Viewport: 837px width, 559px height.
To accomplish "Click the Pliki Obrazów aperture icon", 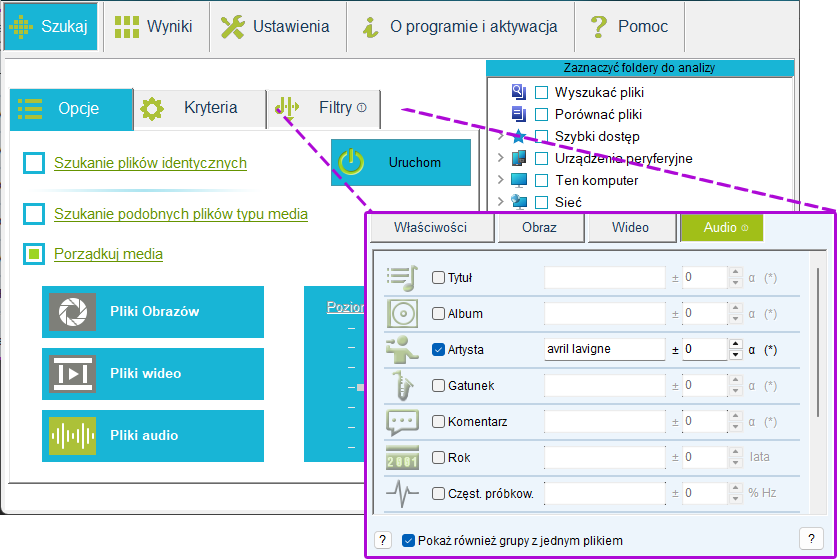I will coord(73,312).
